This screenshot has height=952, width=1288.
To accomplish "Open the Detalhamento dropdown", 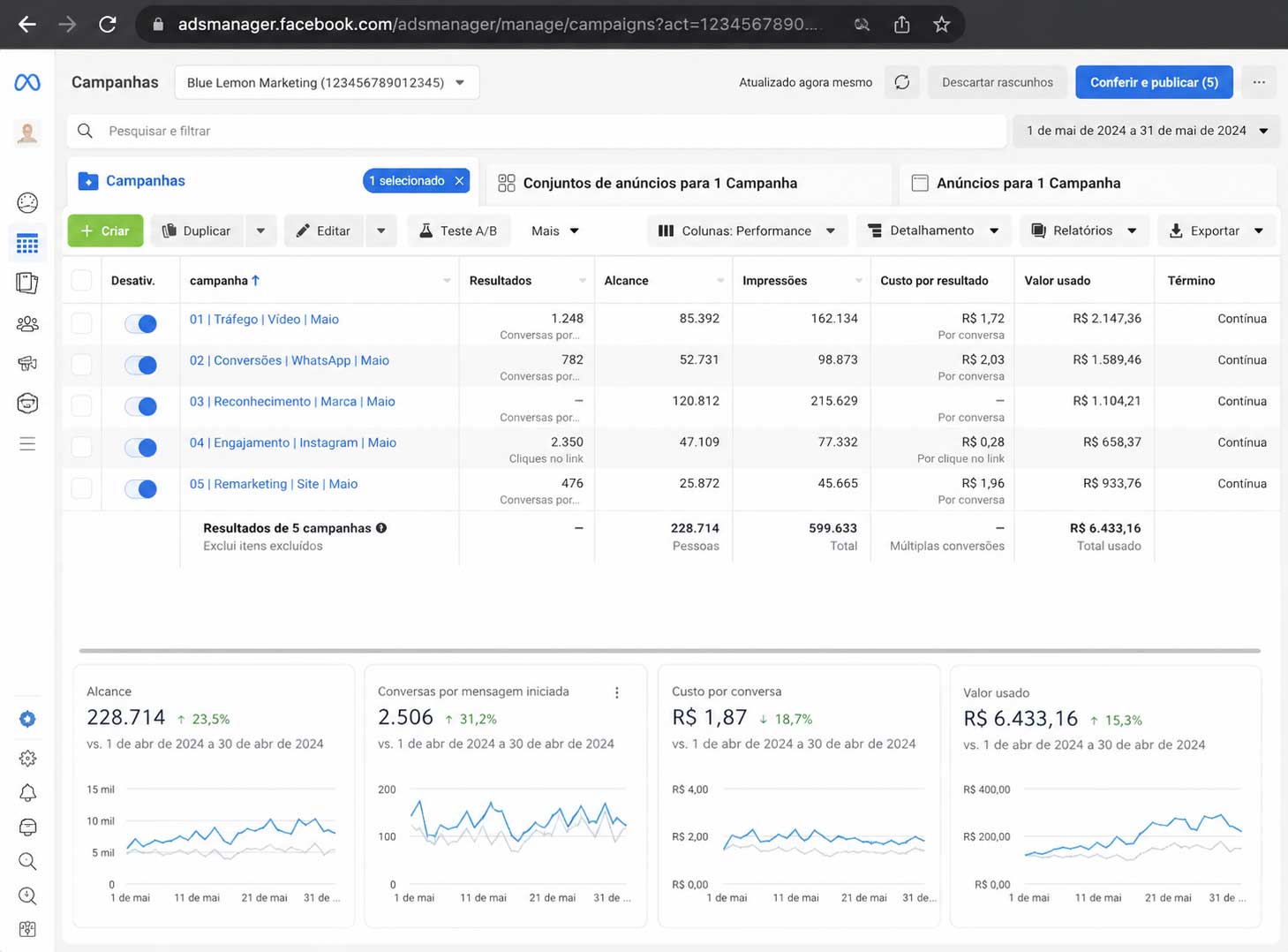I will tap(934, 230).
